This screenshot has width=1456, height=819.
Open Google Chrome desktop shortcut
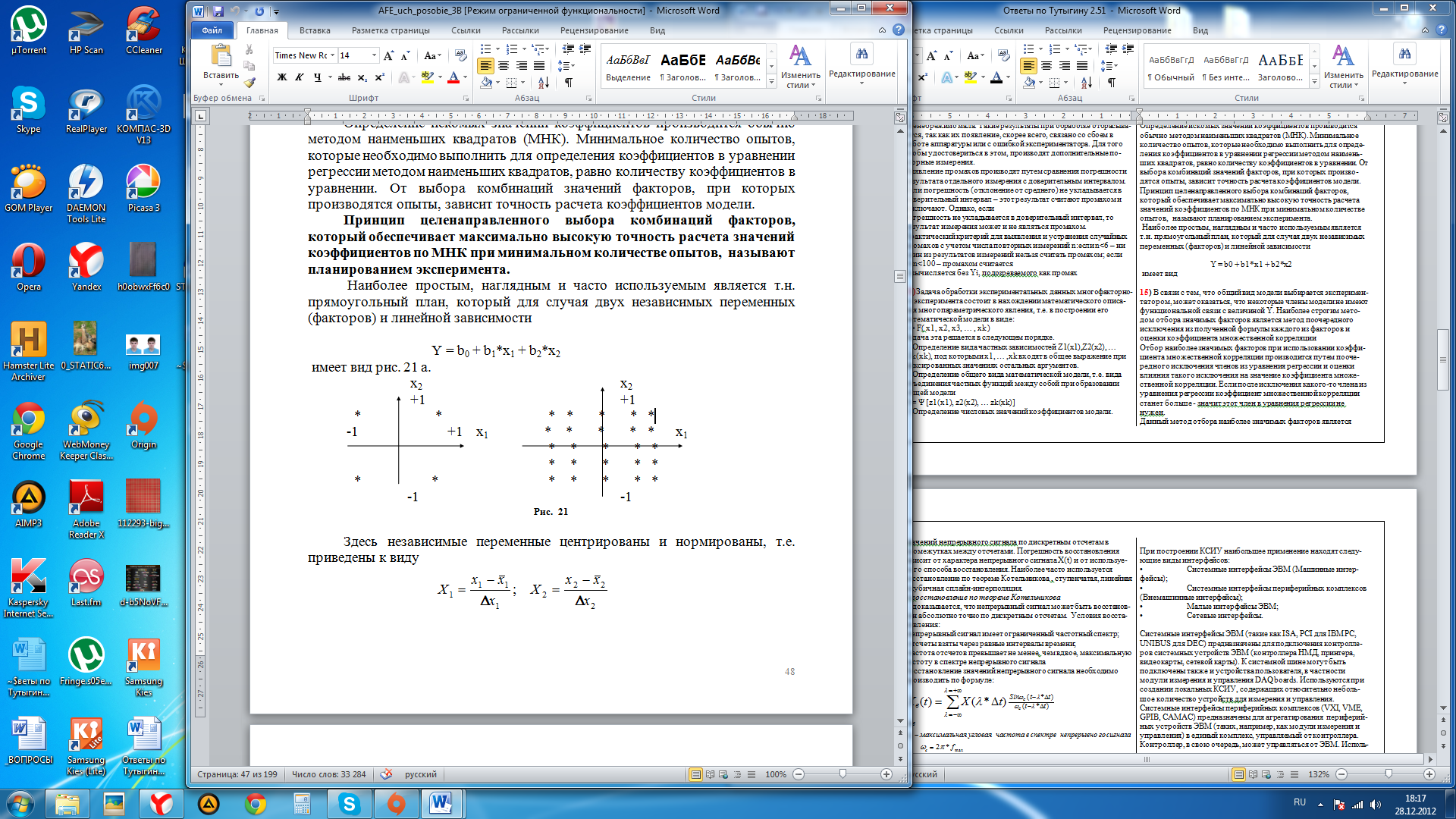29,431
